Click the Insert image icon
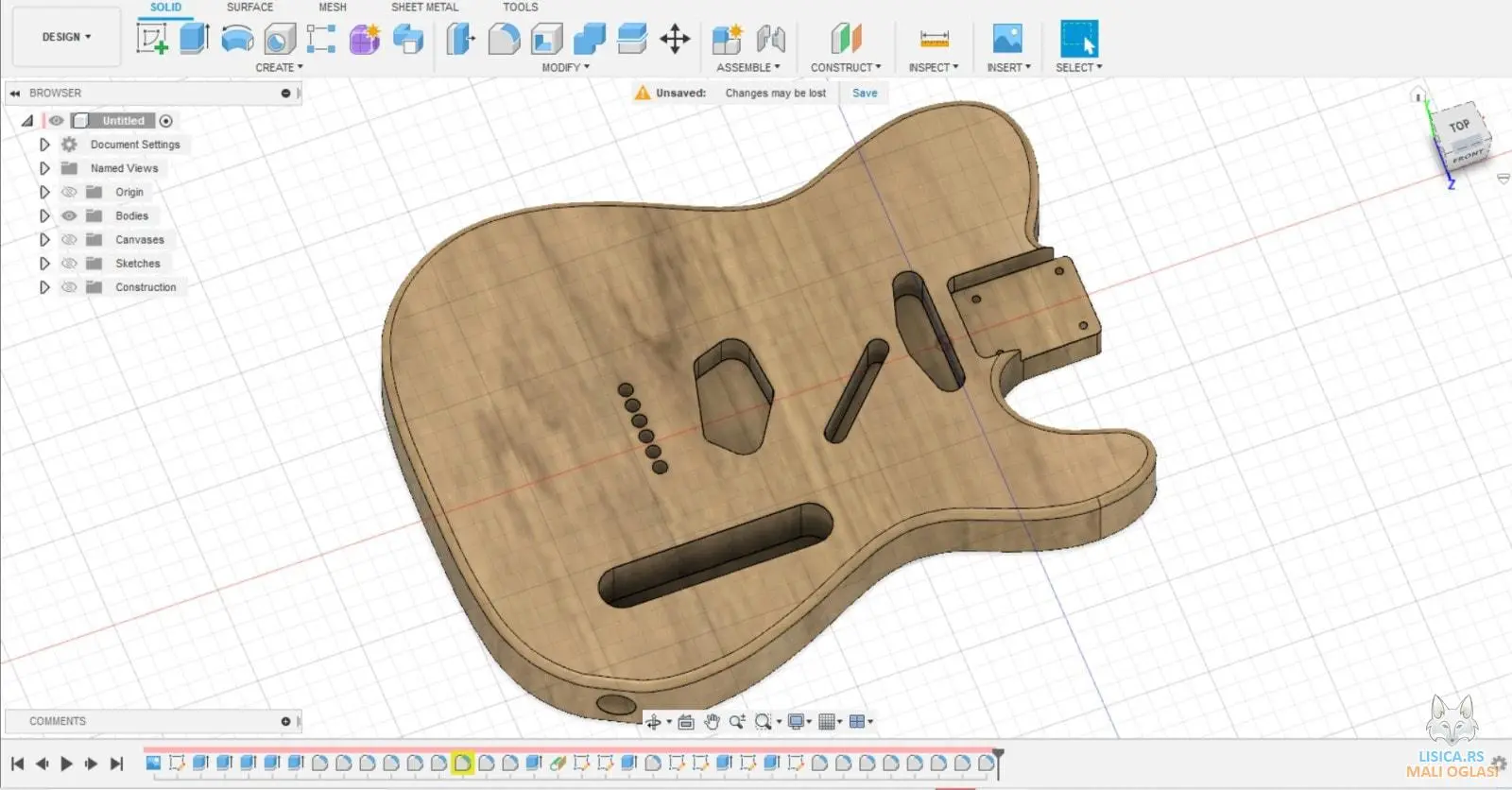 1007,39
